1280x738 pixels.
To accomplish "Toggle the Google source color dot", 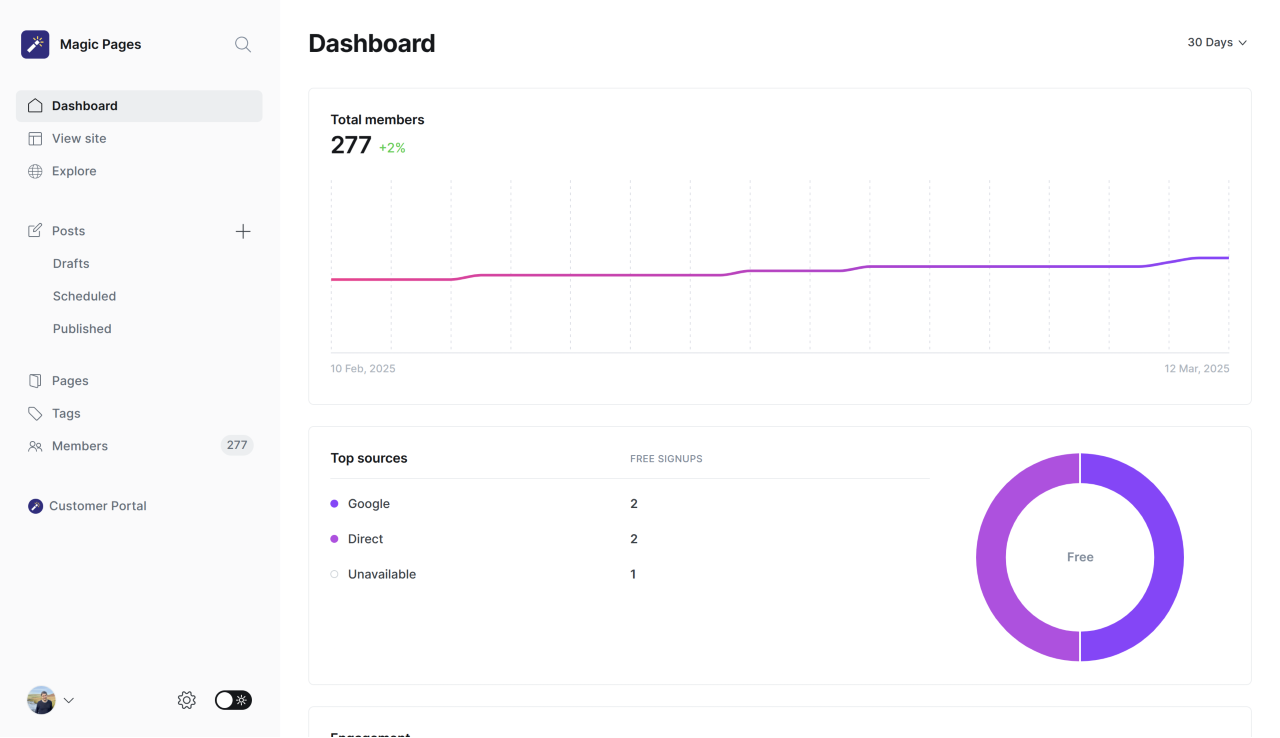I will click(x=333, y=504).
